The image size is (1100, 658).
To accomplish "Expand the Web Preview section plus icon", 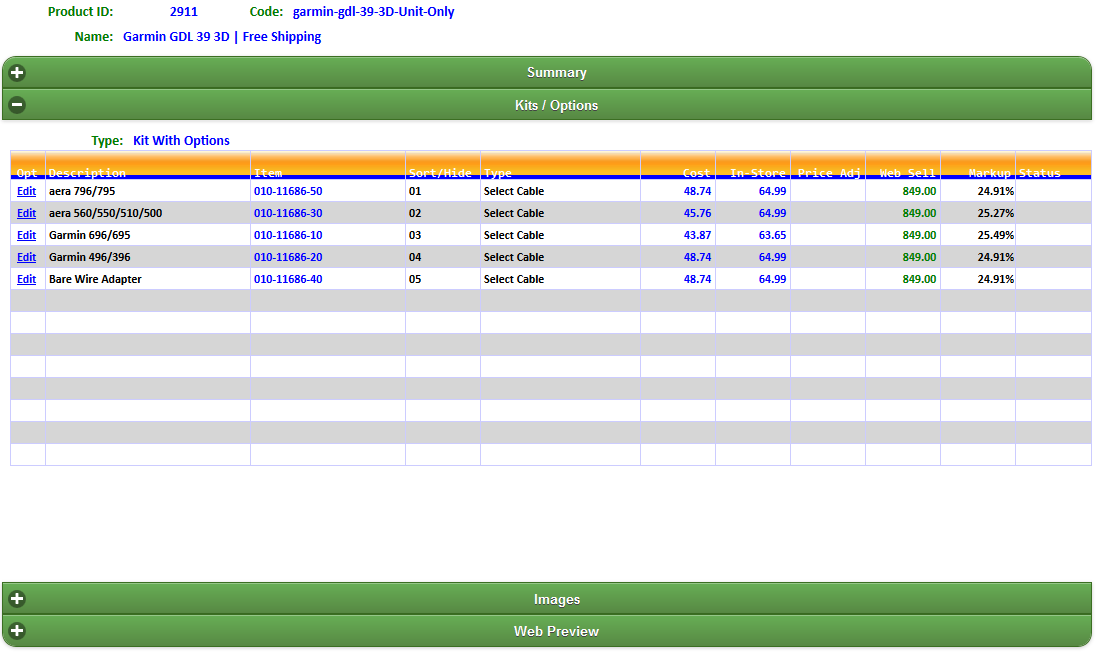I will pyautogui.click(x=17, y=631).
